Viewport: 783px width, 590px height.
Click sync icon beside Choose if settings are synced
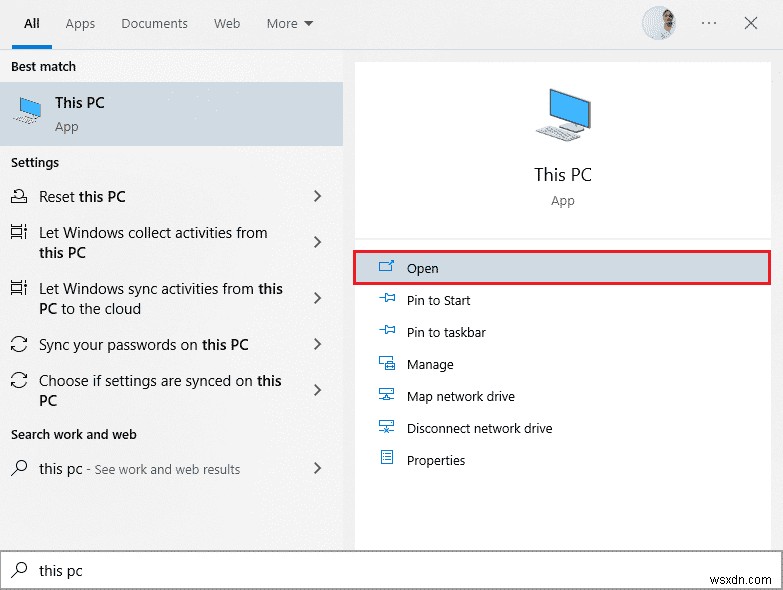19,380
